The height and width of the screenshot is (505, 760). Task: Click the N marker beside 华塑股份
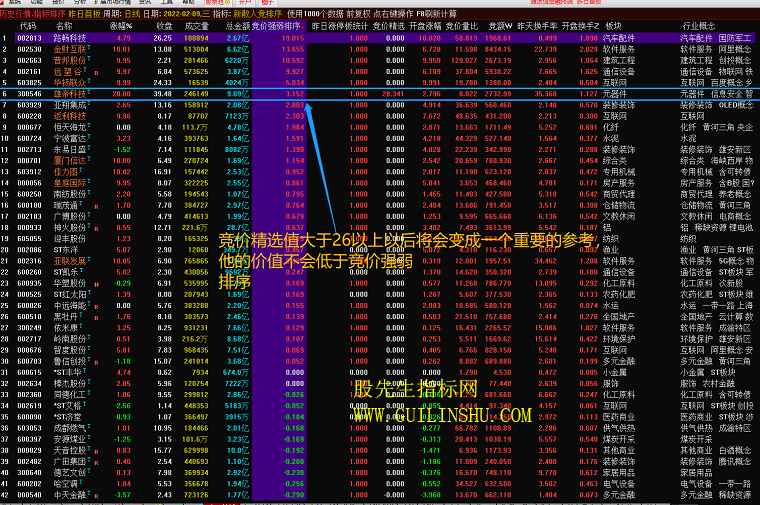coord(96,285)
